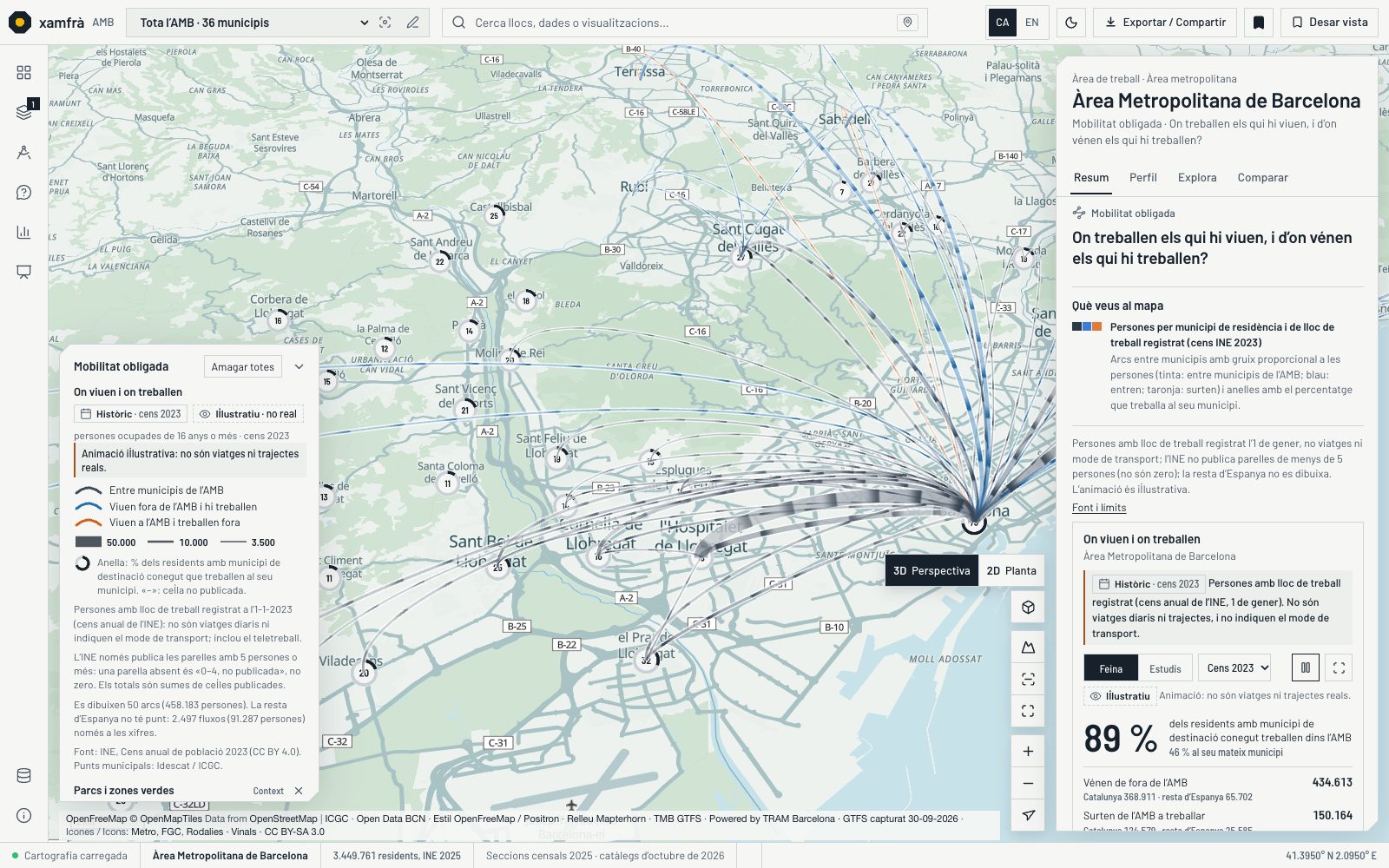Open the database sidebar icon

23,776
